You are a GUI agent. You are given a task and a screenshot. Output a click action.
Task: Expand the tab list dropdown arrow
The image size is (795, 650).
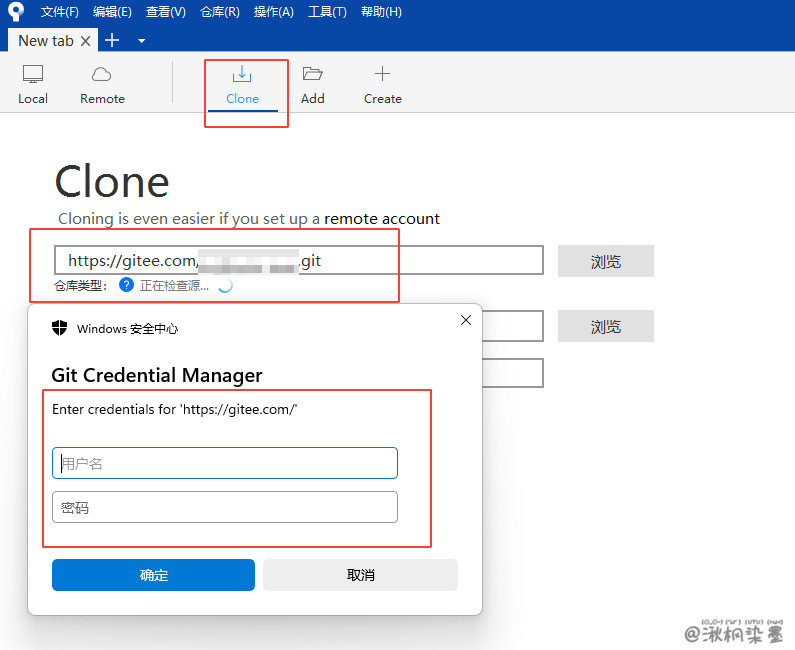tap(141, 41)
